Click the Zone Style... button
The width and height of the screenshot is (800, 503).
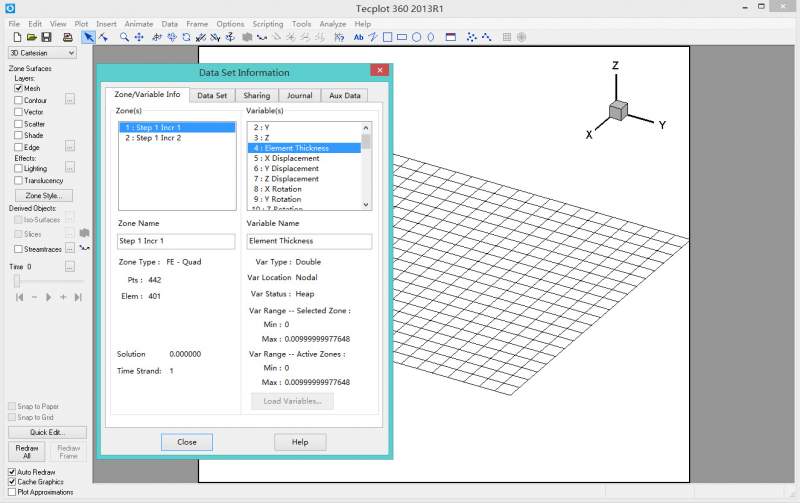point(43,196)
